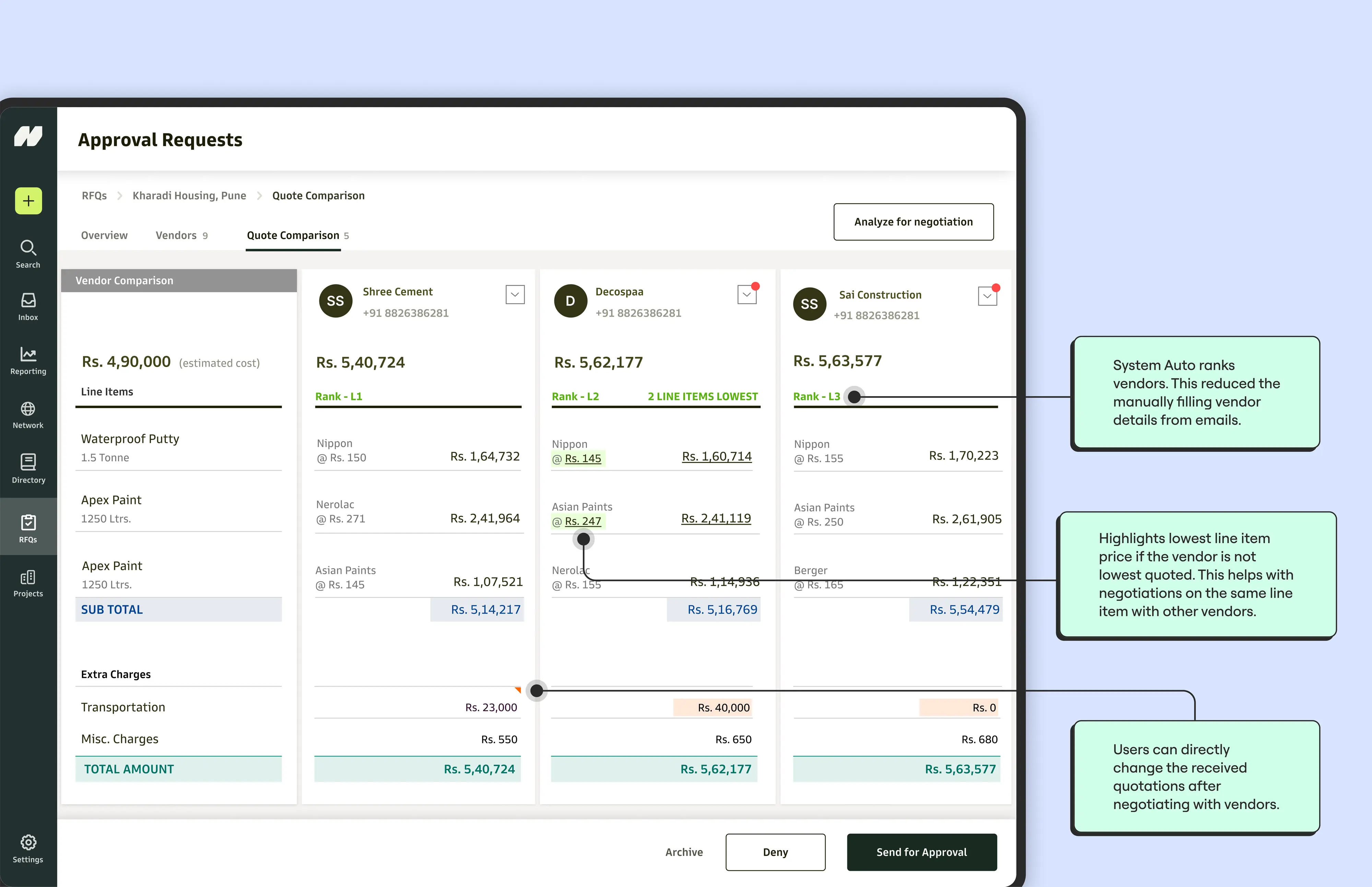Click Shree Cement subtotal Rs. 5,14,217
This screenshot has width=1372, height=887.
click(486, 610)
